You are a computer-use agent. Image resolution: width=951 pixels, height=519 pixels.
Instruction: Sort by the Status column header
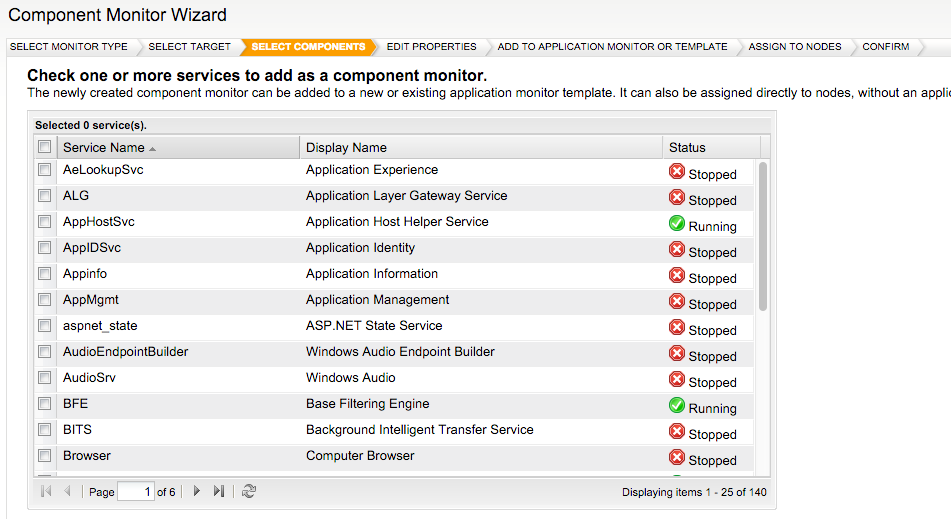click(687, 148)
